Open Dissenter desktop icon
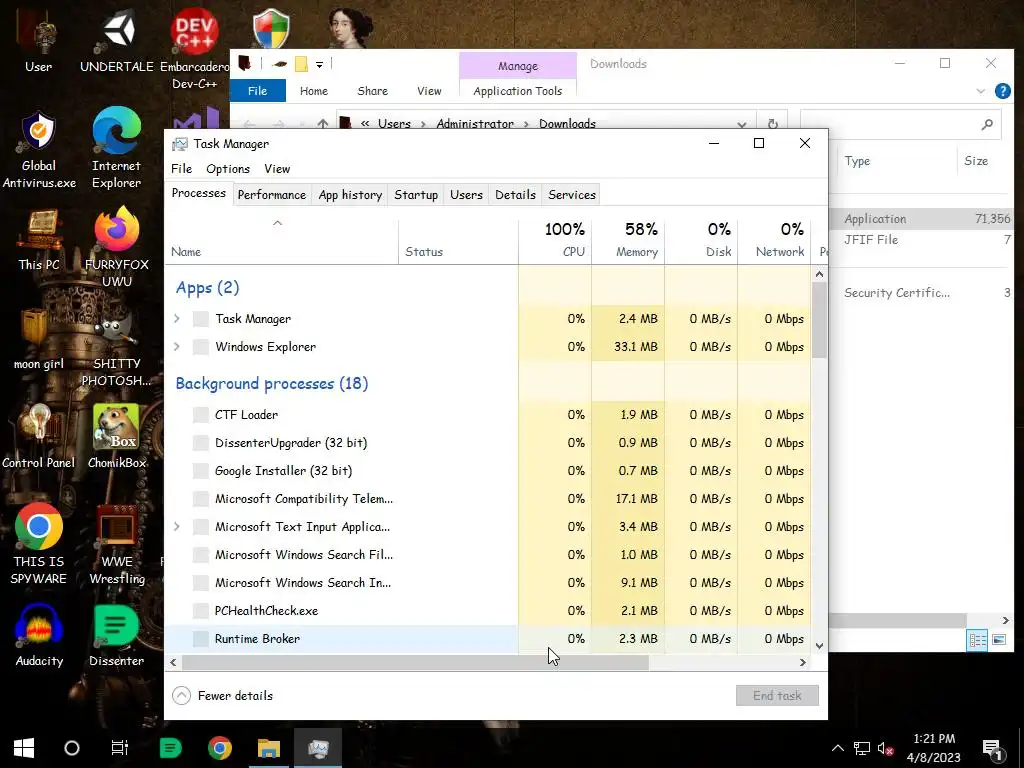Viewport: 1024px width, 768px height. 116,635
